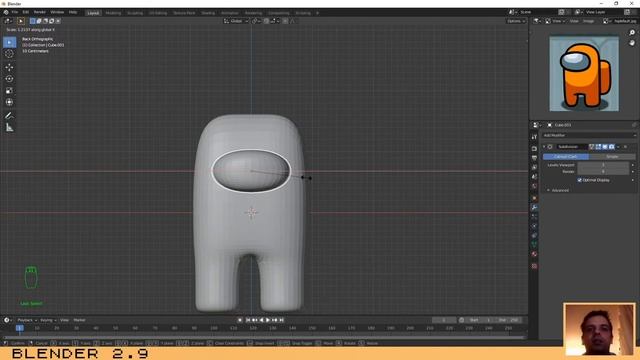Click the Blender logo menu icon
The height and width of the screenshot is (360, 640).
point(6,12)
